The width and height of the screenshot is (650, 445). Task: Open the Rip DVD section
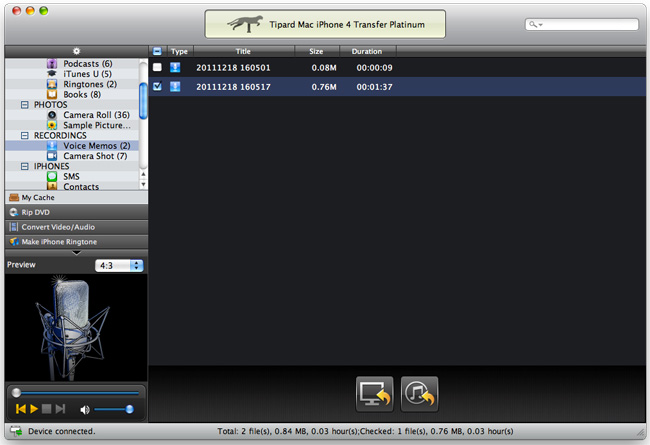point(76,212)
